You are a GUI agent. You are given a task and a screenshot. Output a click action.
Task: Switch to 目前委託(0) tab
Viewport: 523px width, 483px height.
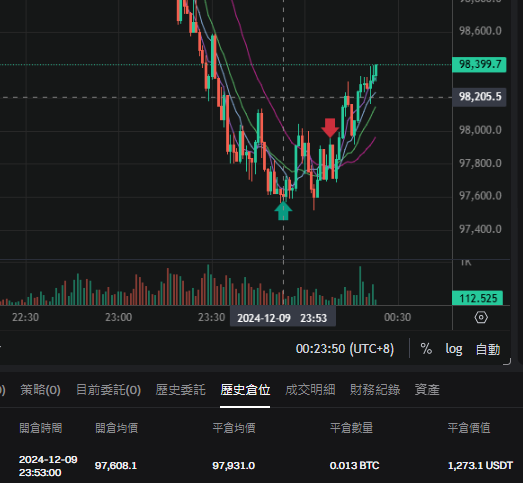point(108,390)
